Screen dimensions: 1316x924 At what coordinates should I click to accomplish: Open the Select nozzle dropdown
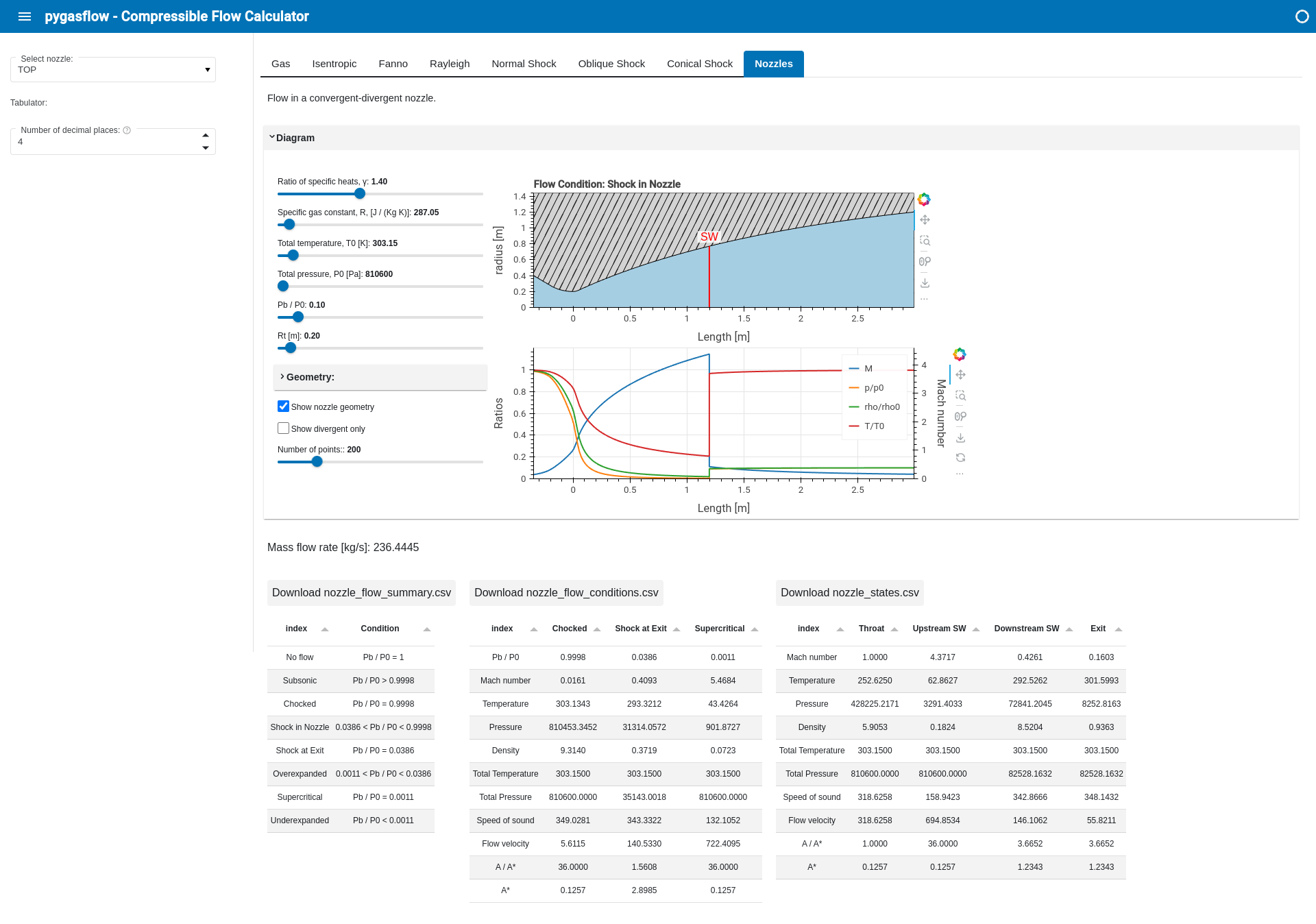(x=113, y=70)
